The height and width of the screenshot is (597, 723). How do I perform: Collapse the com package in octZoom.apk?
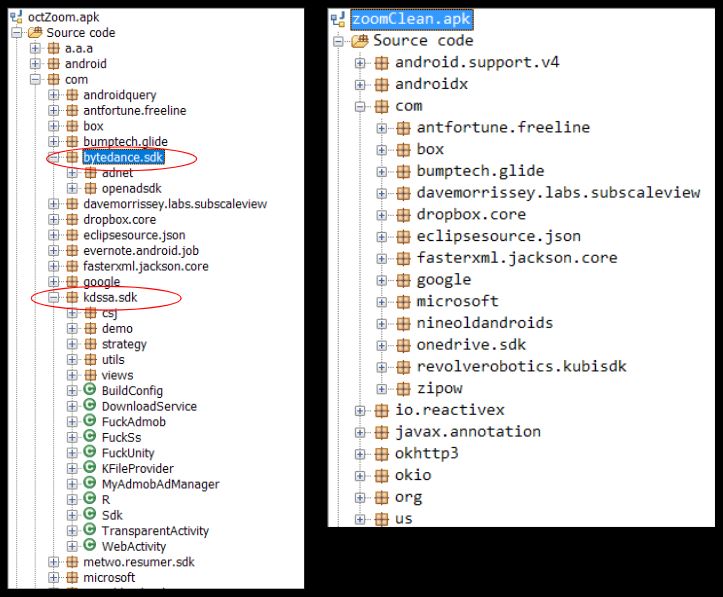(36, 80)
